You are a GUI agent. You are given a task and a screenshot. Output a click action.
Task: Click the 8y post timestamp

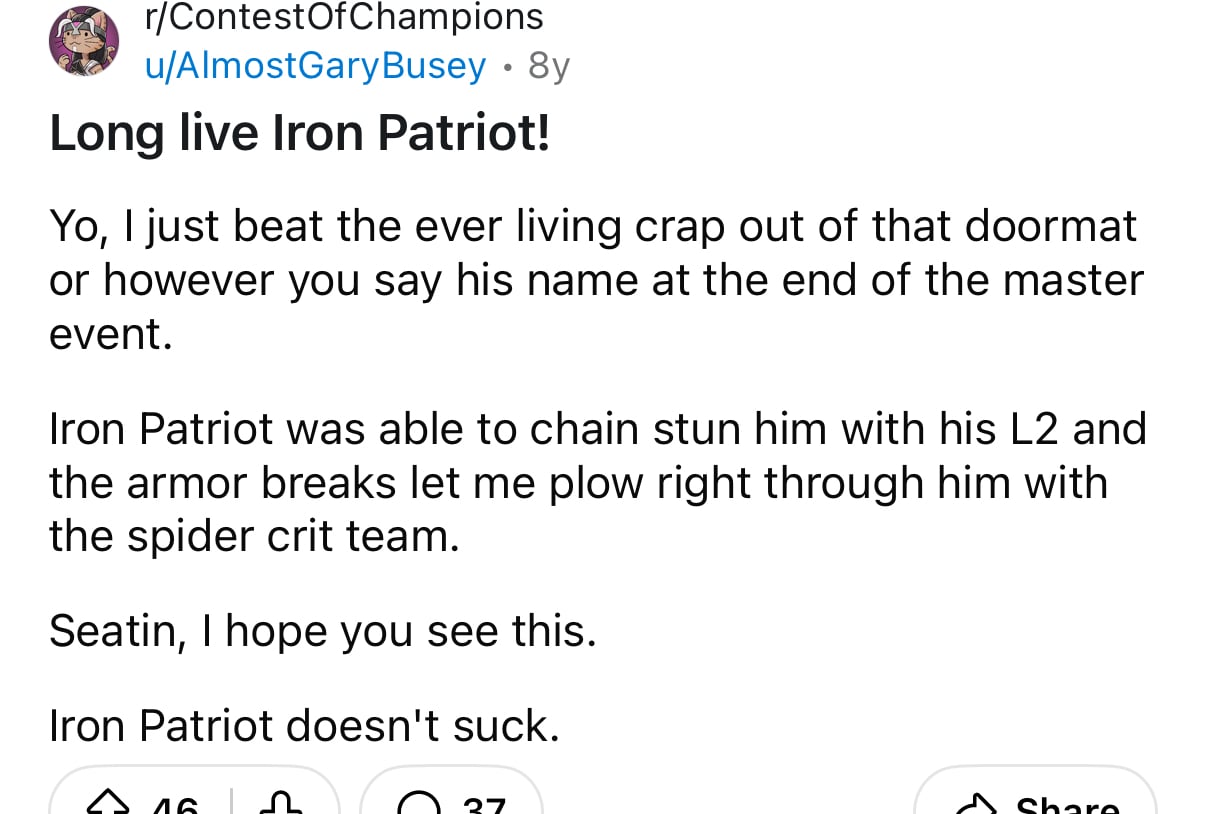click(549, 65)
